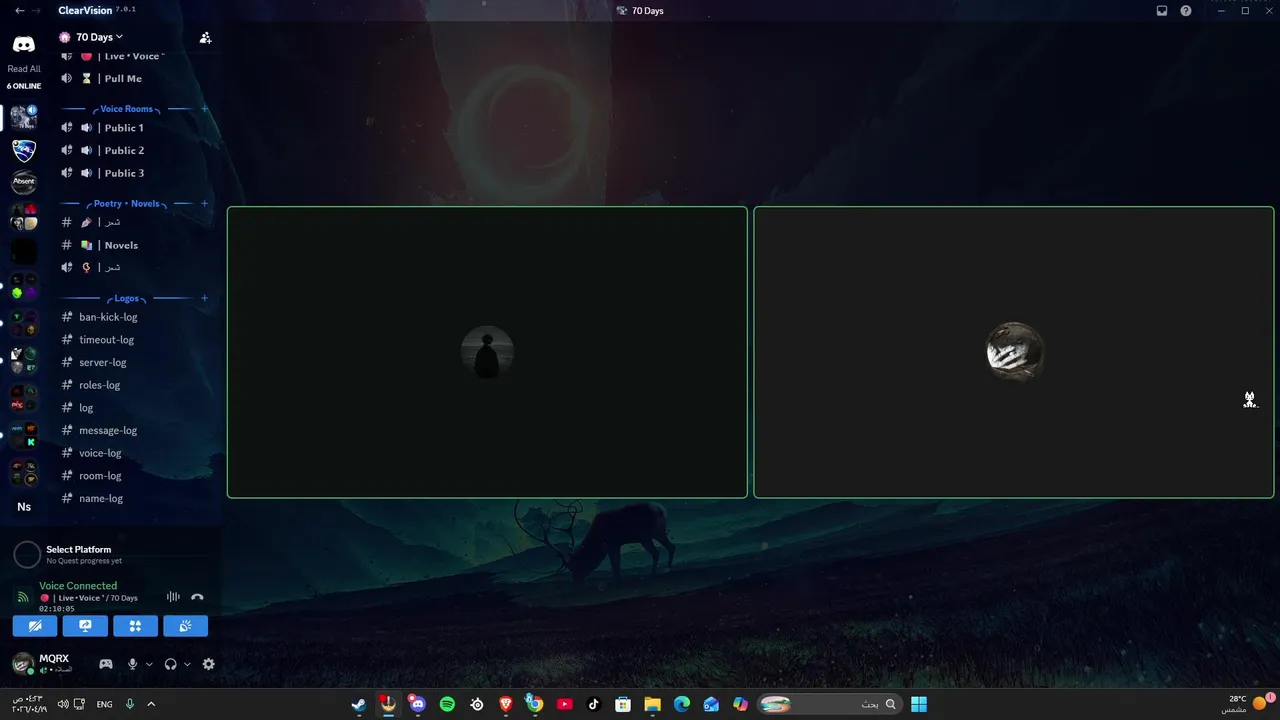Click the voice connection signal icon
This screenshot has width=1280, height=720.
(23, 597)
